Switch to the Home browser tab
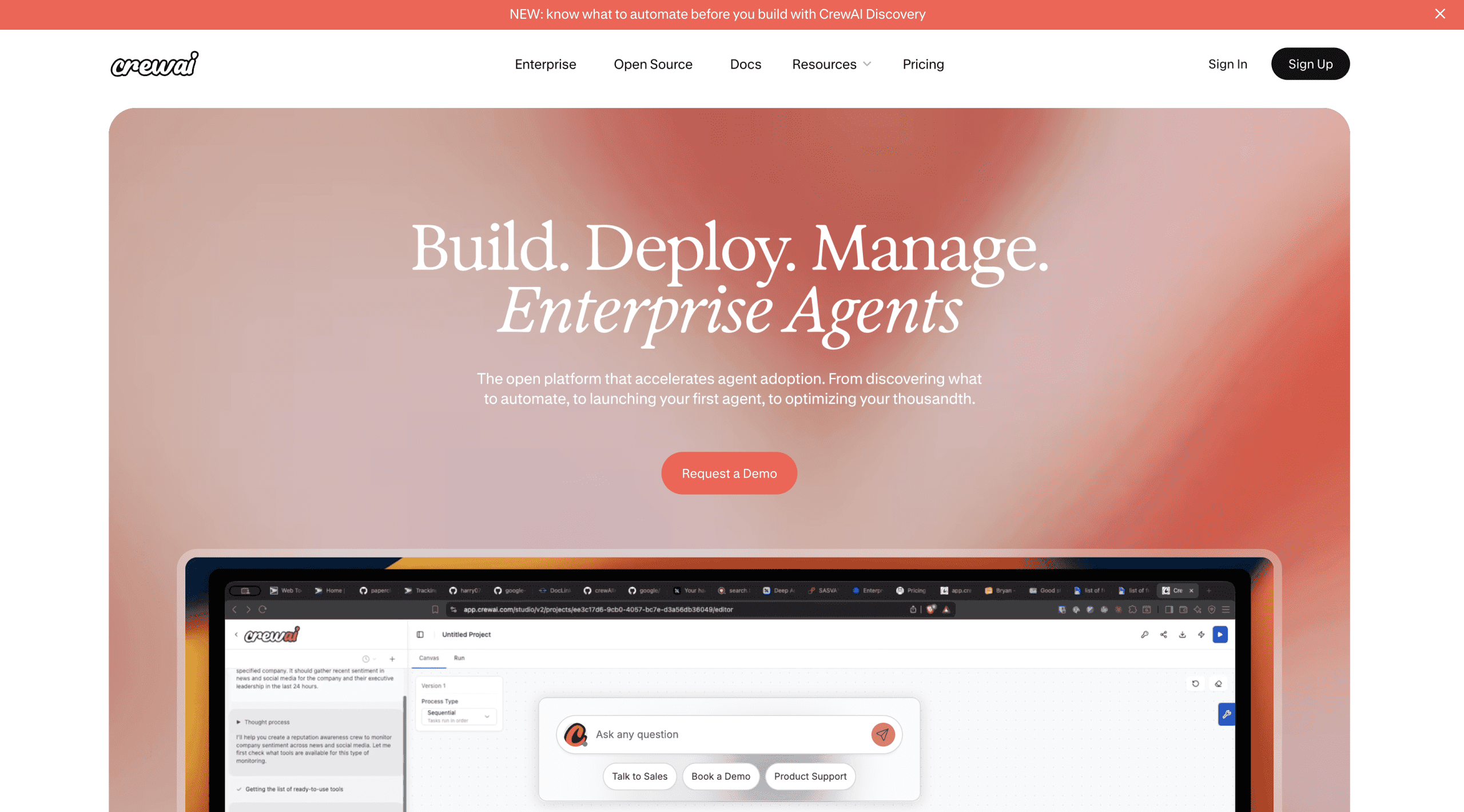 pyautogui.click(x=330, y=591)
